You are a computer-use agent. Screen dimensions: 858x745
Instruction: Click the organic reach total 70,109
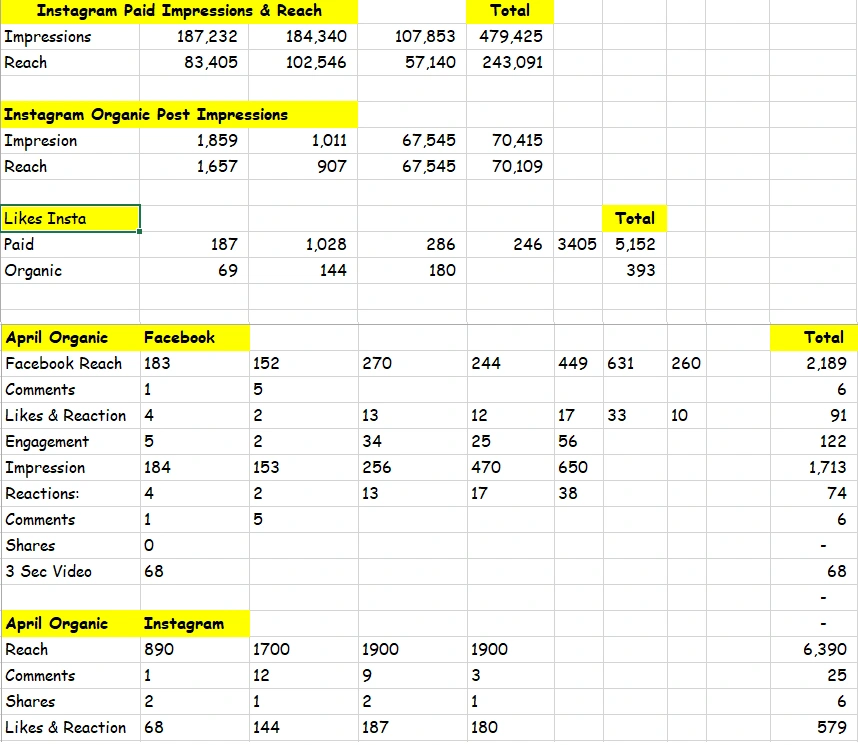pos(510,166)
